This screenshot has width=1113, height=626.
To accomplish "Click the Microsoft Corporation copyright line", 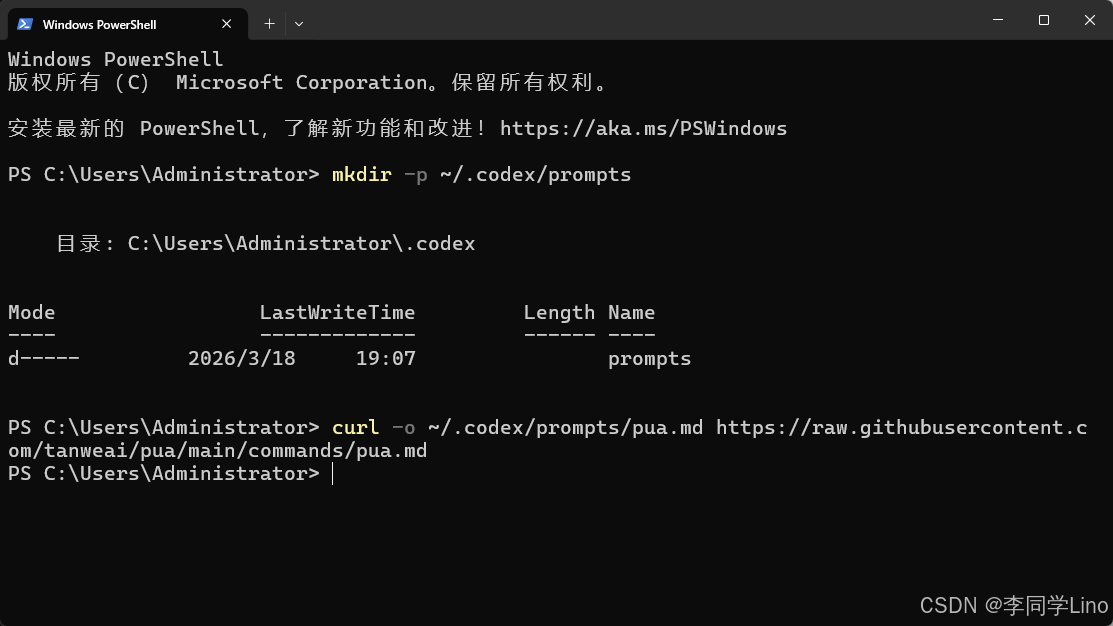I will pyautogui.click(x=309, y=82).
